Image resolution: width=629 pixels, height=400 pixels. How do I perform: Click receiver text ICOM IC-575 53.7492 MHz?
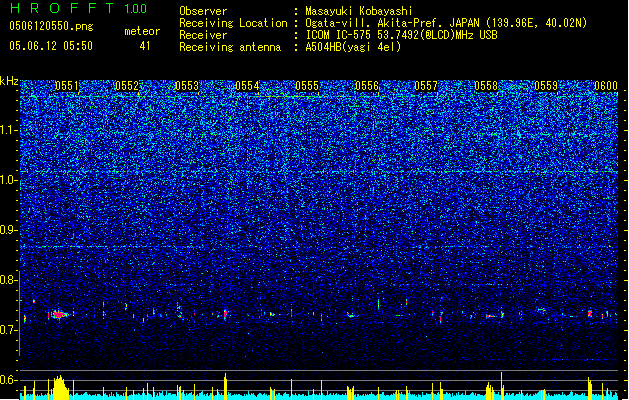(x=401, y=35)
